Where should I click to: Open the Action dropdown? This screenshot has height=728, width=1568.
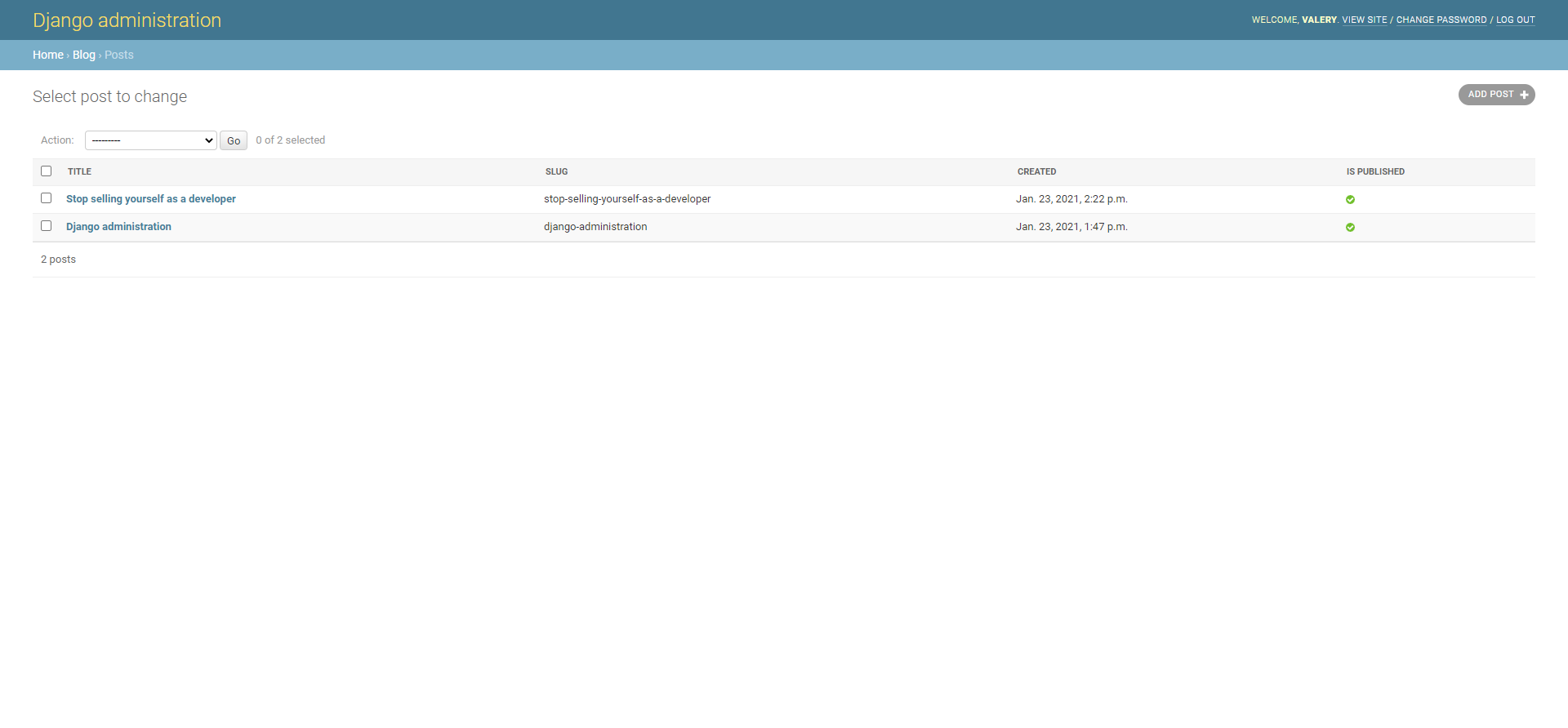[151, 140]
